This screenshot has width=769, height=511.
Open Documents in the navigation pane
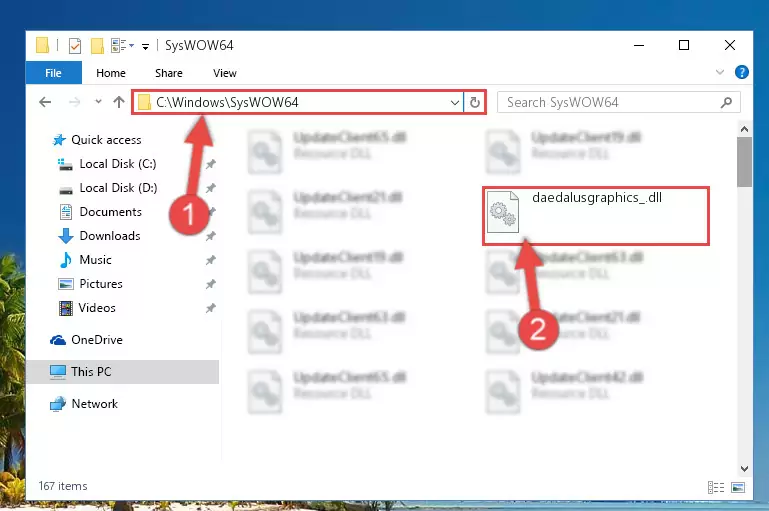[x=111, y=212]
